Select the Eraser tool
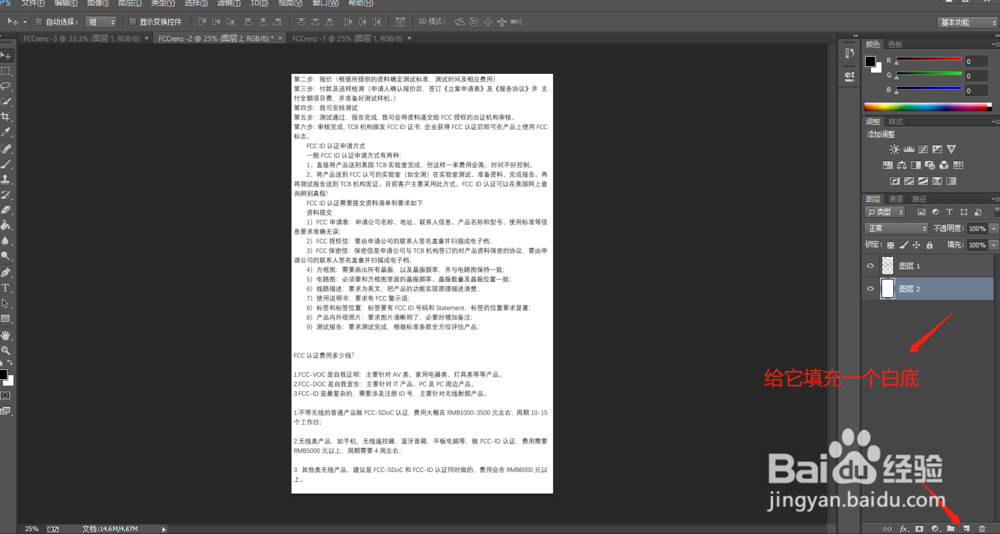The image size is (1000, 534). [6, 210]
